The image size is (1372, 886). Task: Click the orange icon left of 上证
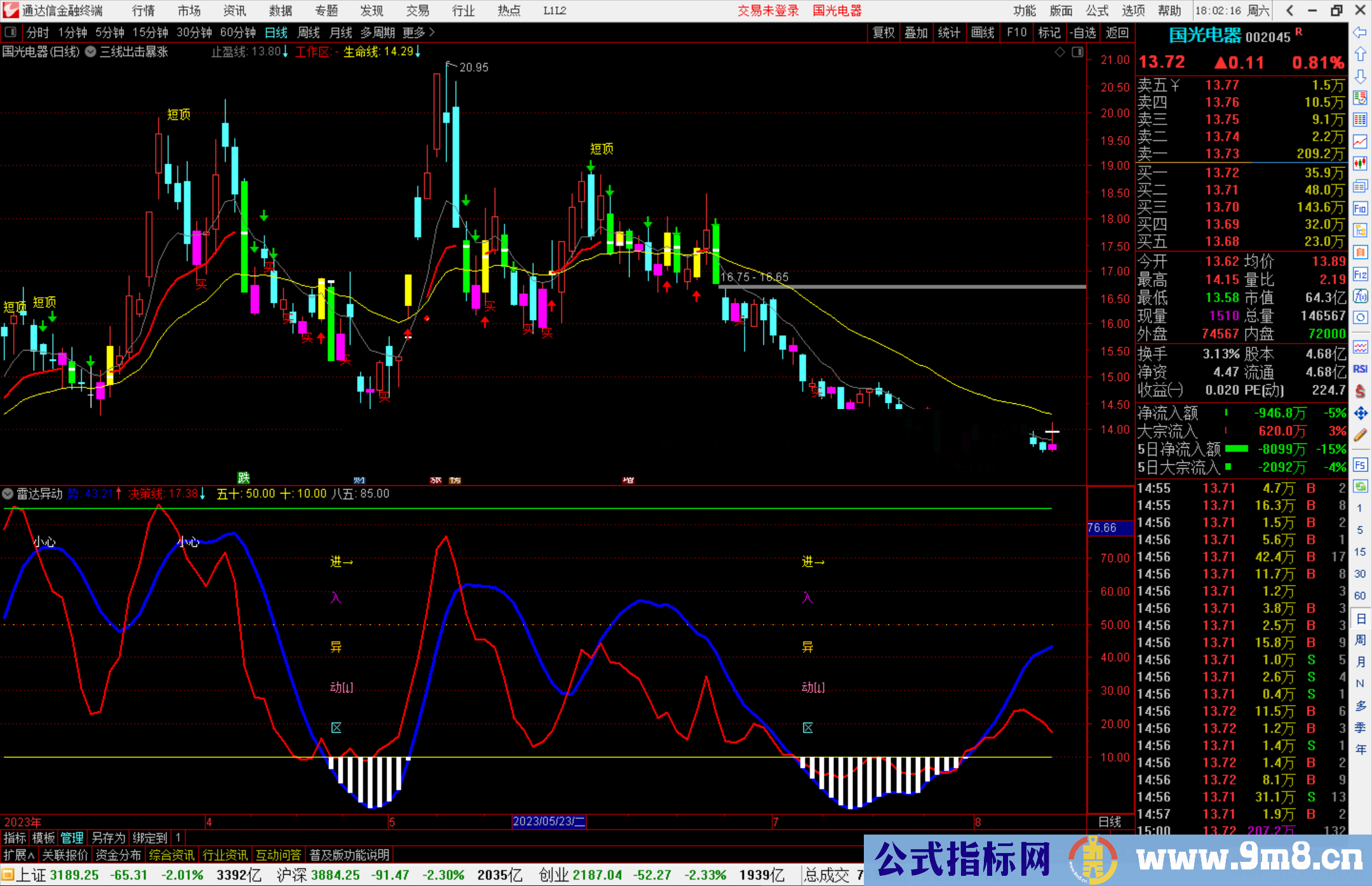(x=8, y=875)
